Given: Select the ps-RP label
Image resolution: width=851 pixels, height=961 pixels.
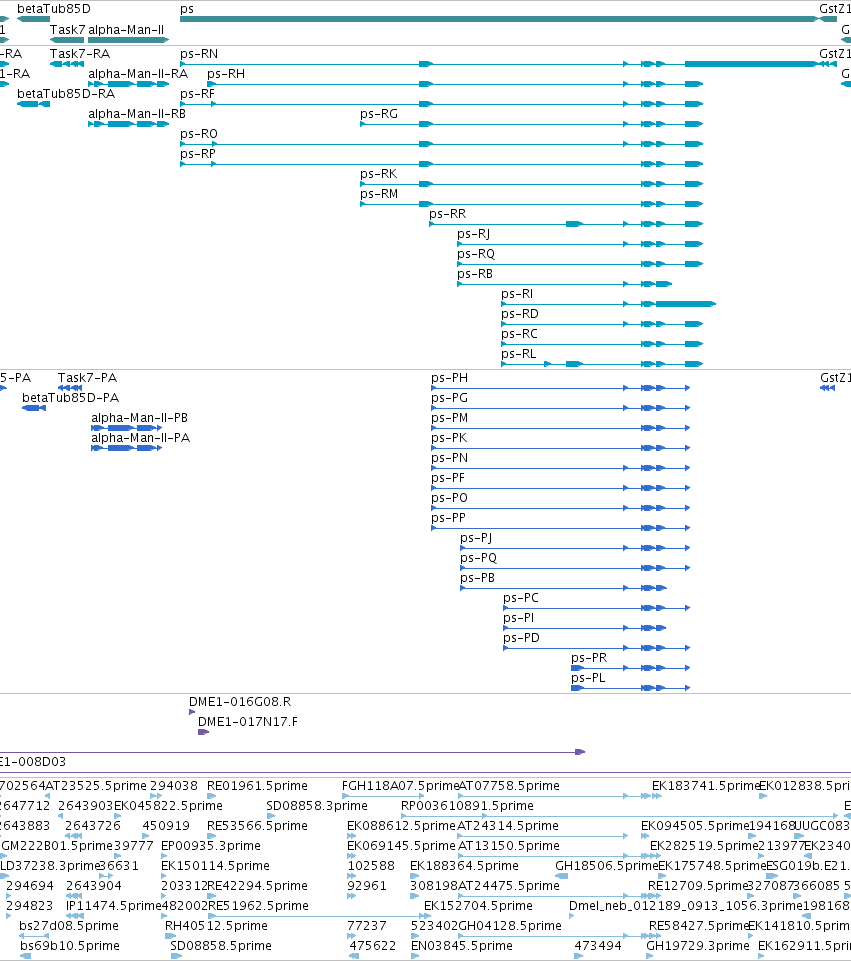Looking at the screenshot, I should pyautogui.click(x=198, y=154).
